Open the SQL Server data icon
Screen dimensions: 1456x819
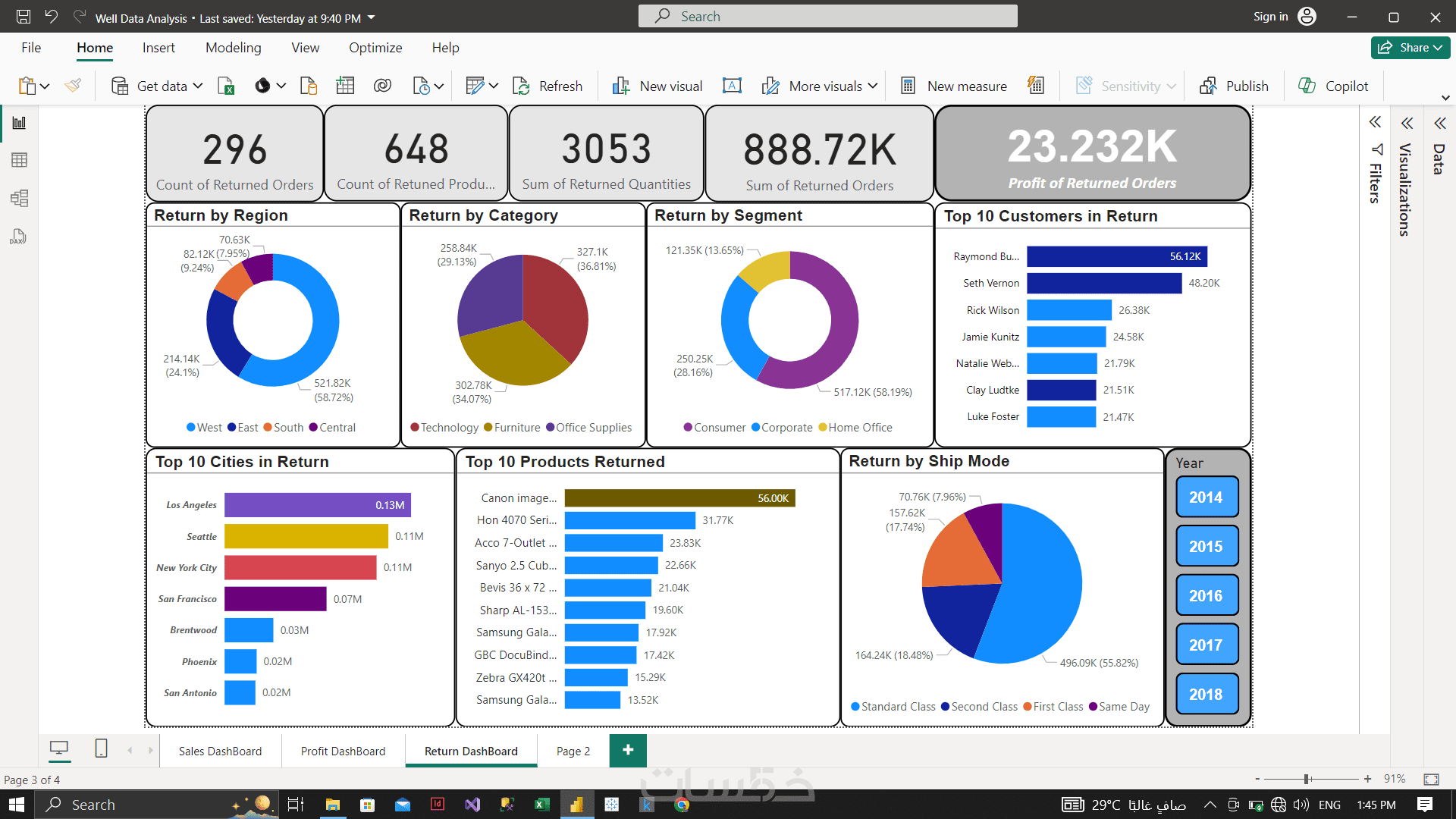tap(309, 86)
